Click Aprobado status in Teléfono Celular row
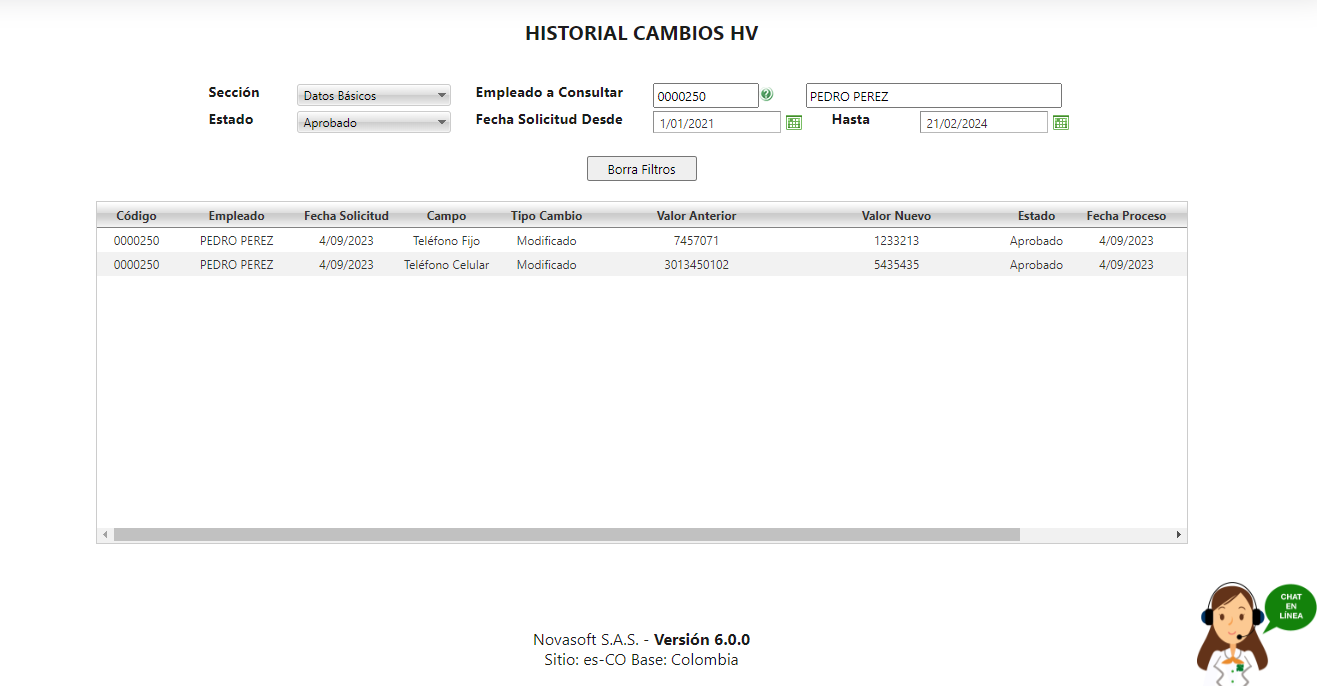The width and height of the screenshot is (1317, 686). (1036, 265)
